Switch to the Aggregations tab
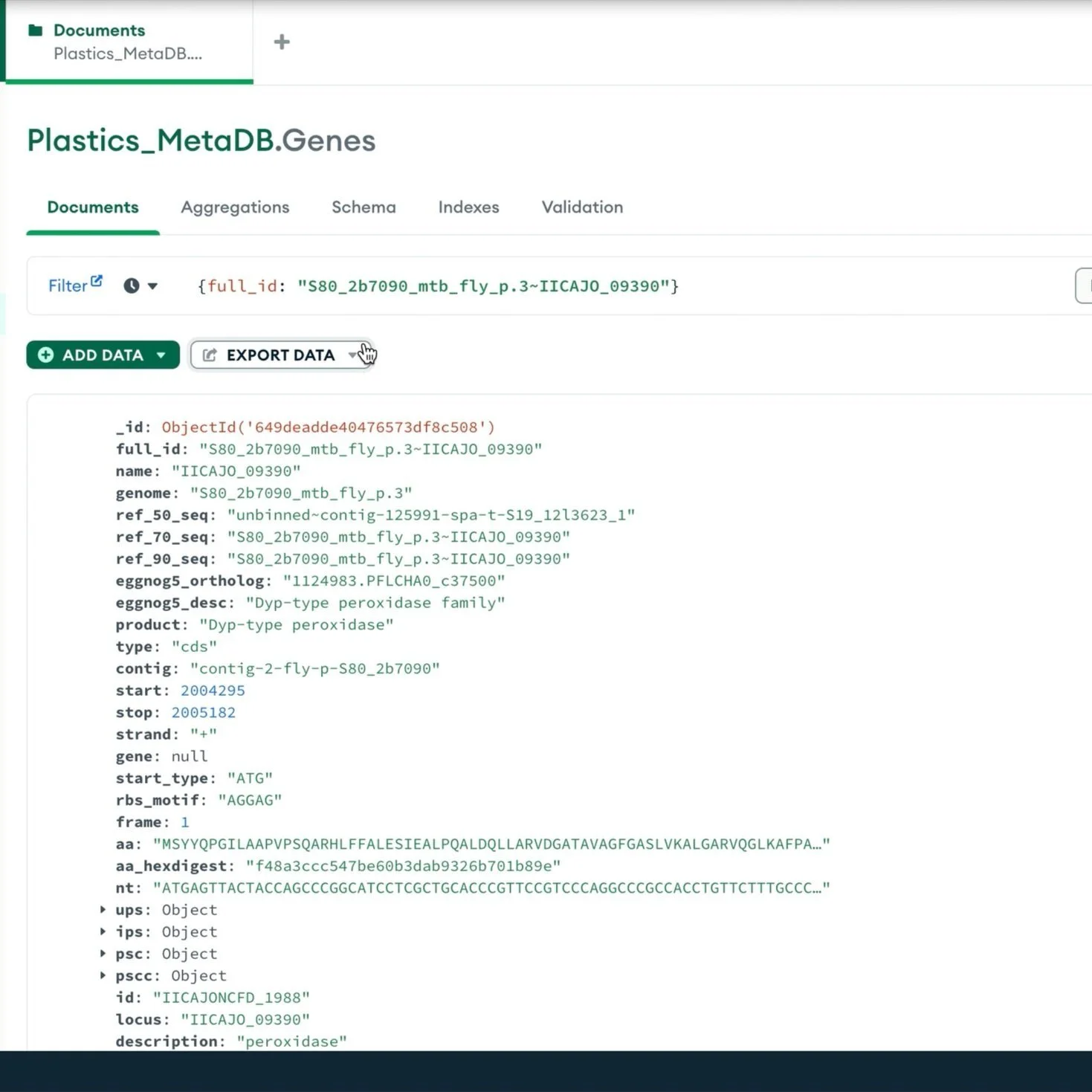The width and height of the screenshot is (1092, 1092). point(235,207)
